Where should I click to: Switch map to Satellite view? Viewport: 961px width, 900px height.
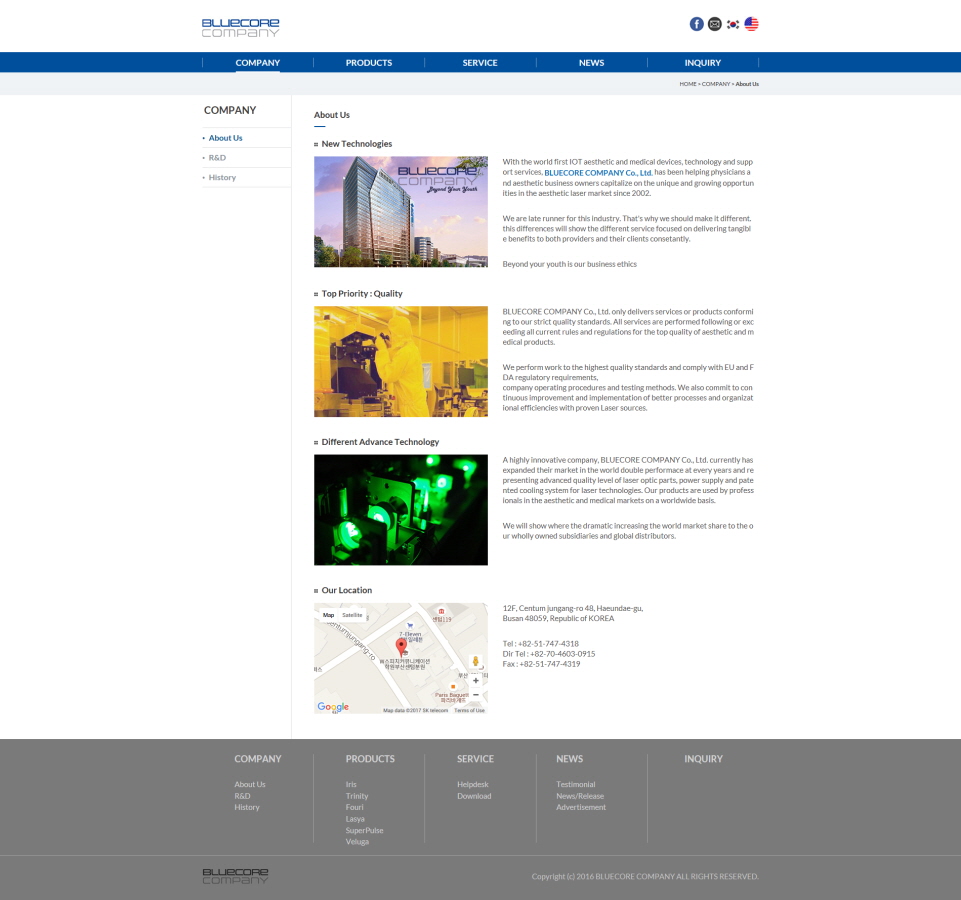pos(352,615)
